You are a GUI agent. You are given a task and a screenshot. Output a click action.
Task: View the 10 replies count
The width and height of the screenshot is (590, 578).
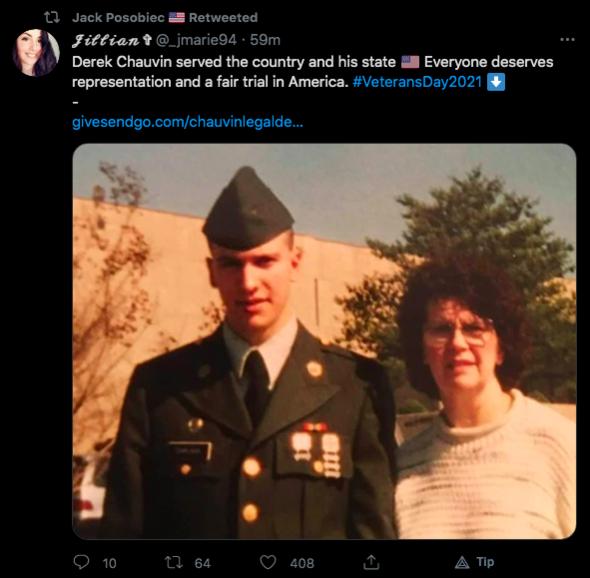109,563
